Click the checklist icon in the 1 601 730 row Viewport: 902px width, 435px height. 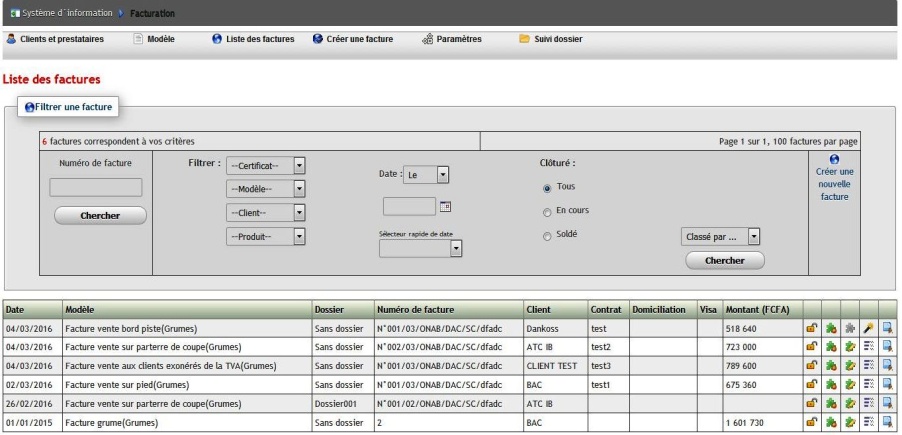click(869, 423)
